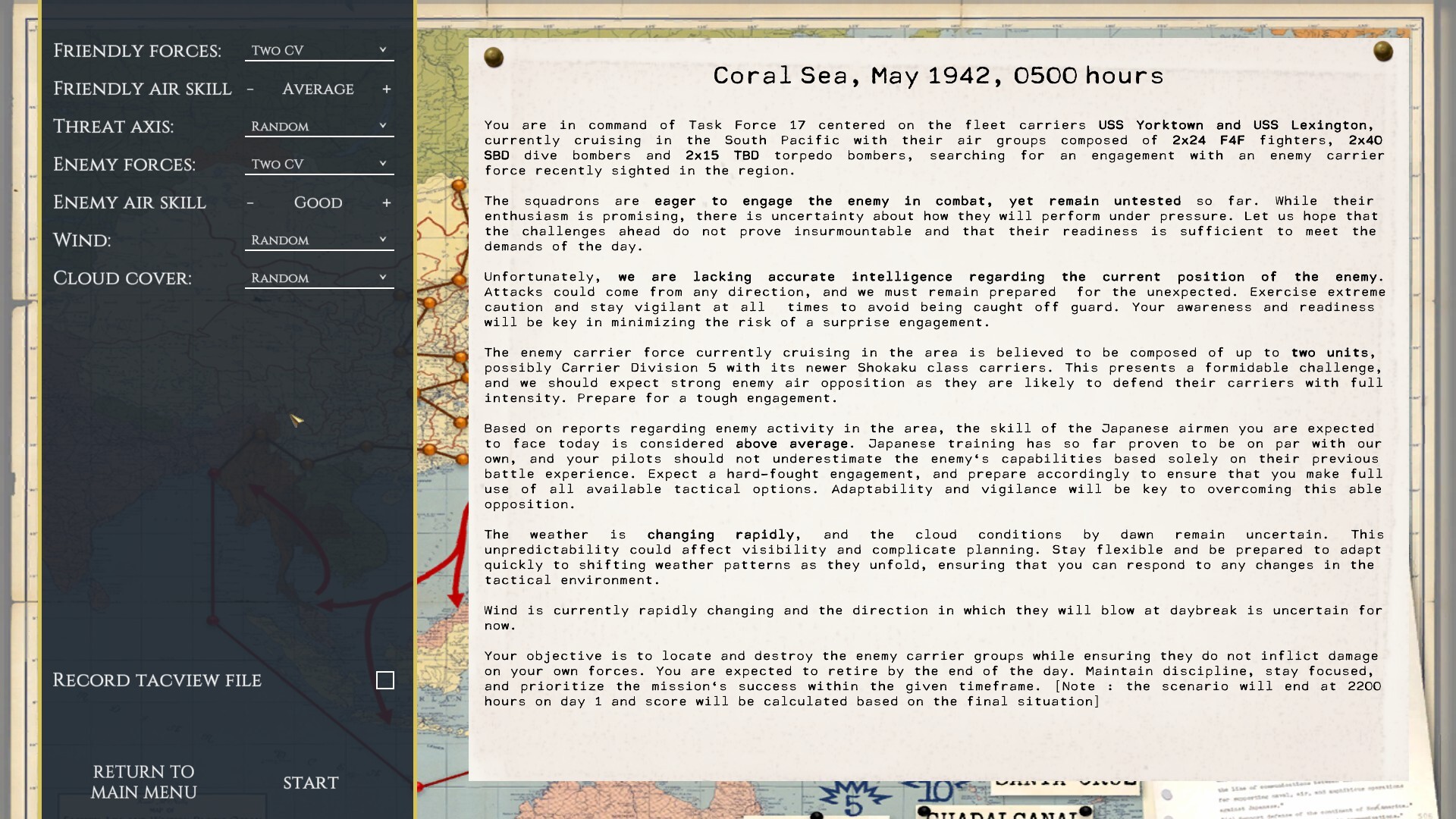Viewport: 1456px width, 819px height.
Task: Decrease Friendly Air Skill with minus
Action: pos(250,89)
